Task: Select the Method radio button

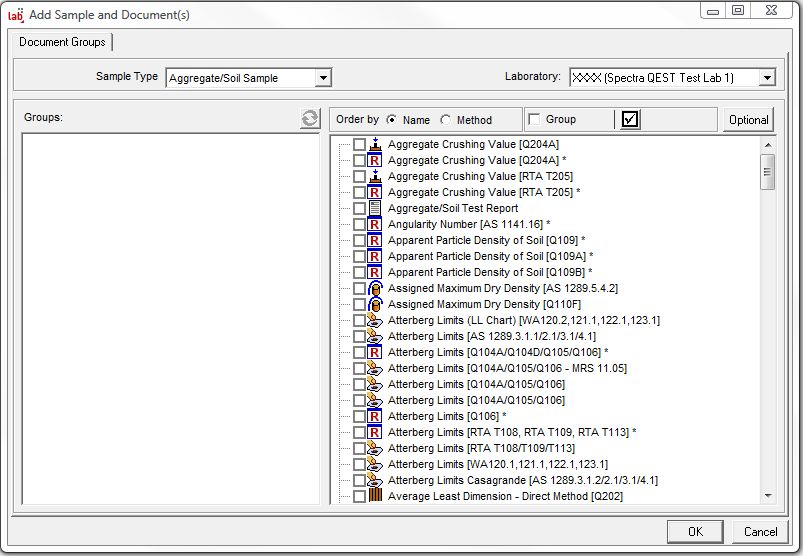Action: coord(446,120)
